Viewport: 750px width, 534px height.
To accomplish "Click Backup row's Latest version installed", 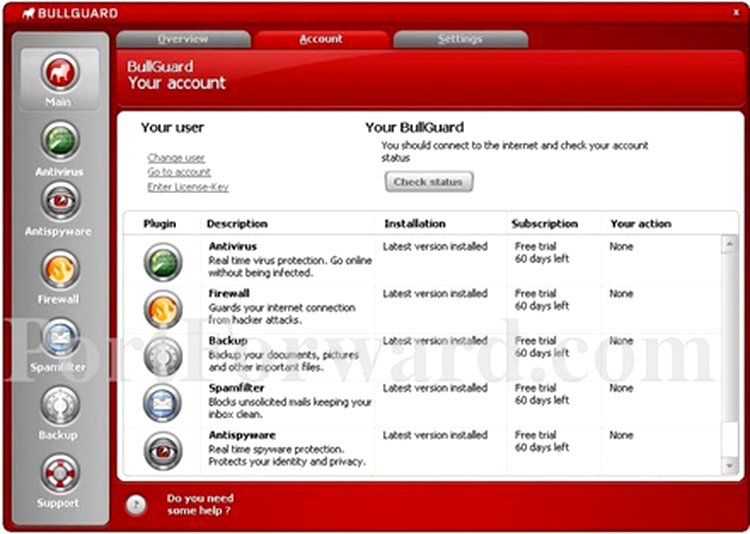I will pos(435,341).
